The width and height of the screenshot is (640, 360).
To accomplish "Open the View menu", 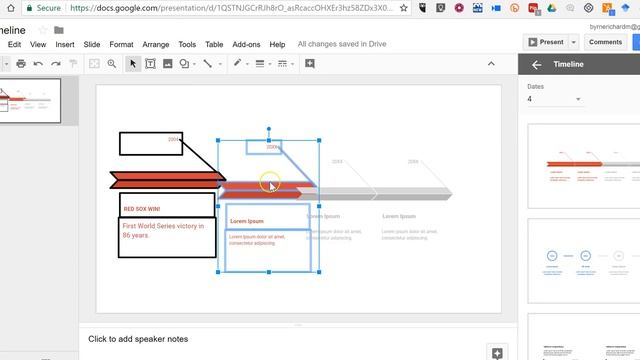I will click(38, 44).
